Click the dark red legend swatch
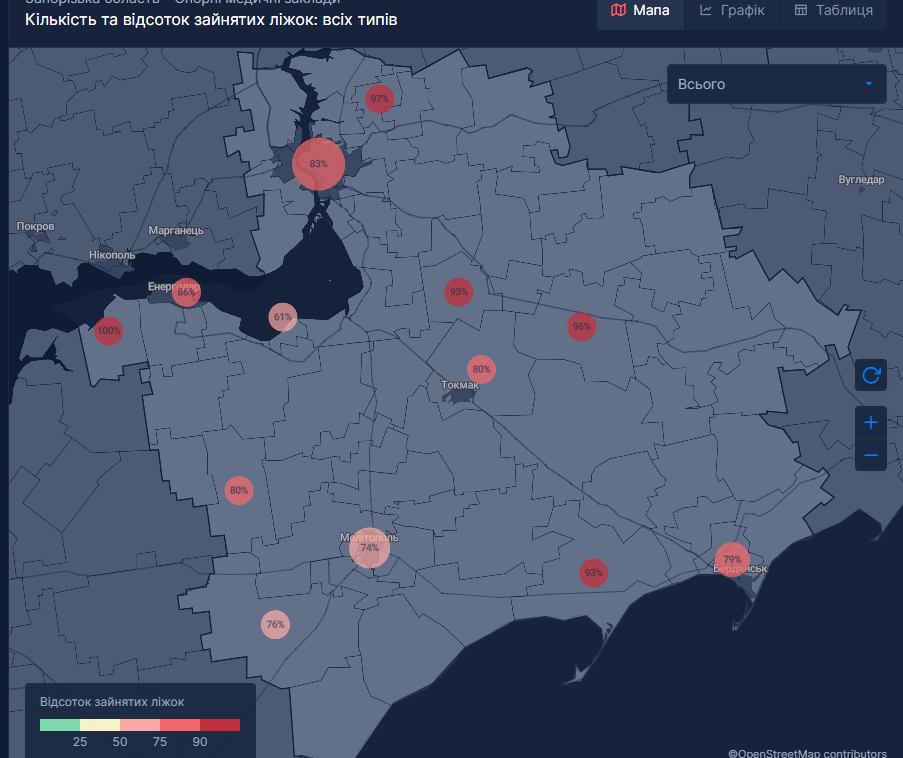Image resolution: width=903 pixels, height=758 pixels. 220,725
